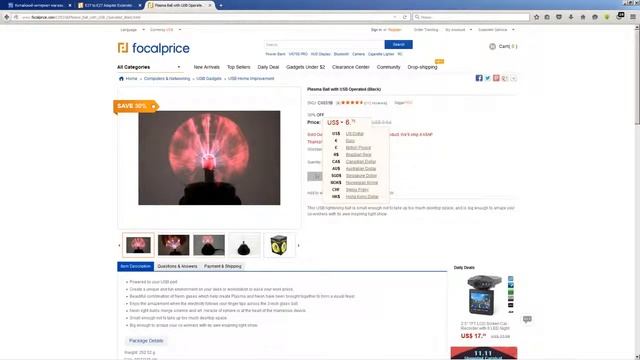The image size is (640, 360).
Task: Select Hong Kong Dollar in currency list
Action: point(362,197)
